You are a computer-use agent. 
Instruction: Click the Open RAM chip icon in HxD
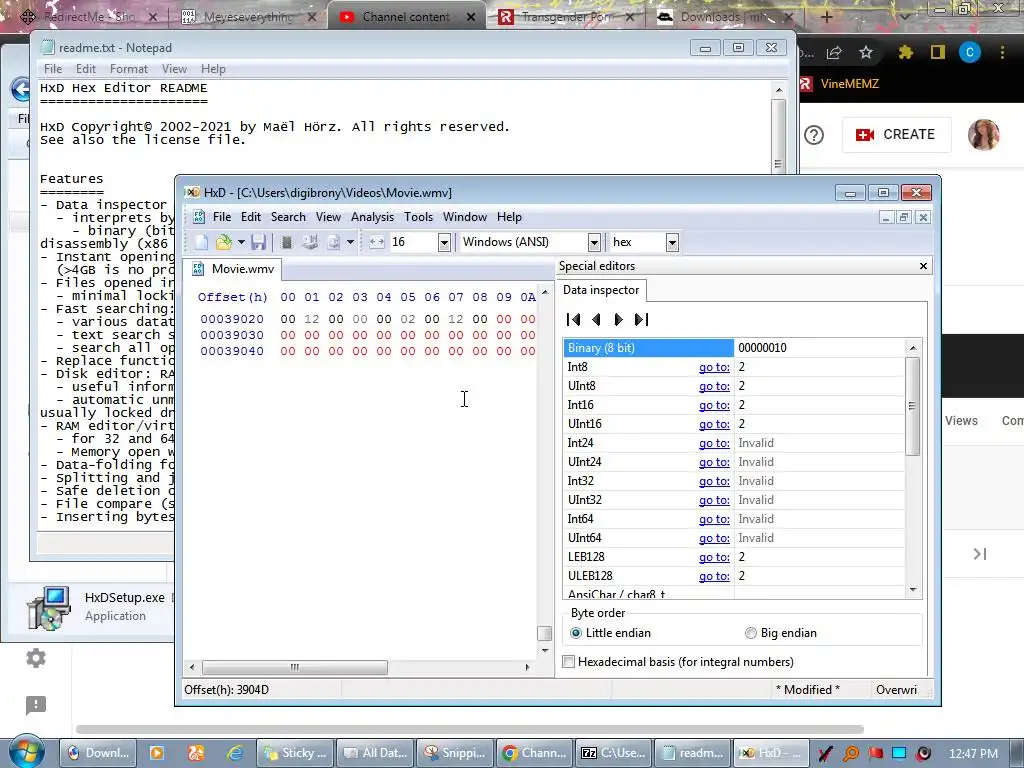(x=286, y=242)
